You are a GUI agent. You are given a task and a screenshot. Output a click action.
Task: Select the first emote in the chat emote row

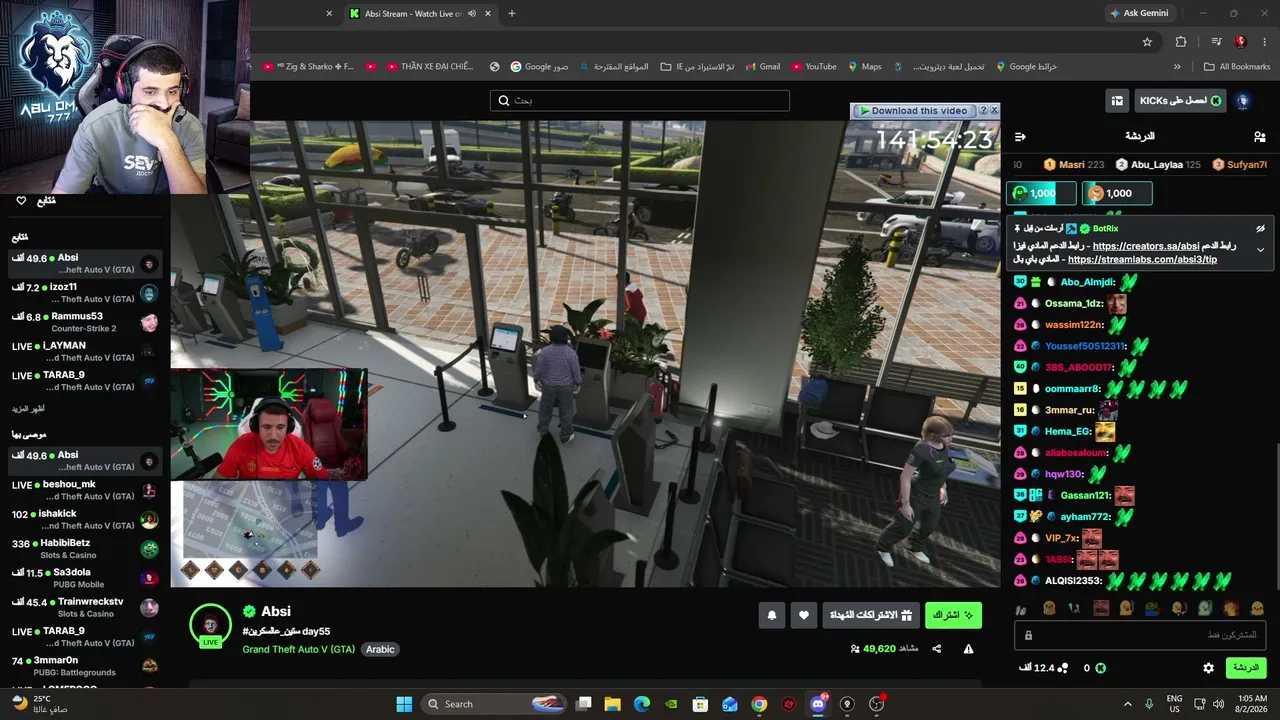[1049, 608]
